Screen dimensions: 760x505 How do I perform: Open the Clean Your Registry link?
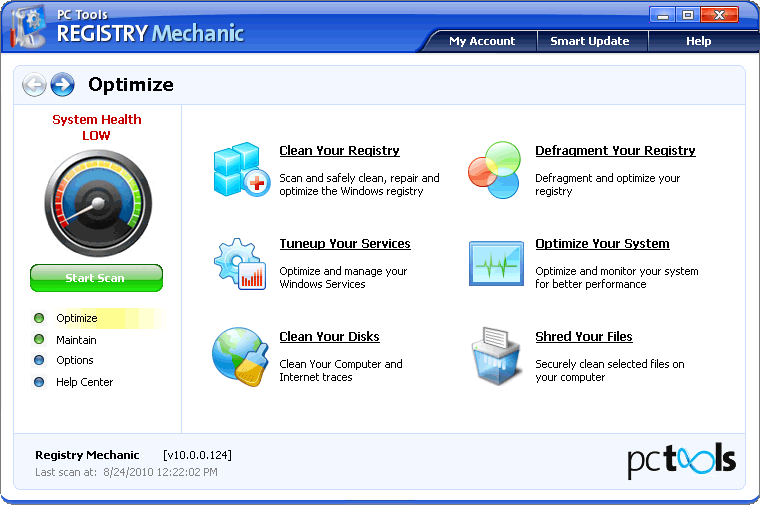tap(339, 151)
